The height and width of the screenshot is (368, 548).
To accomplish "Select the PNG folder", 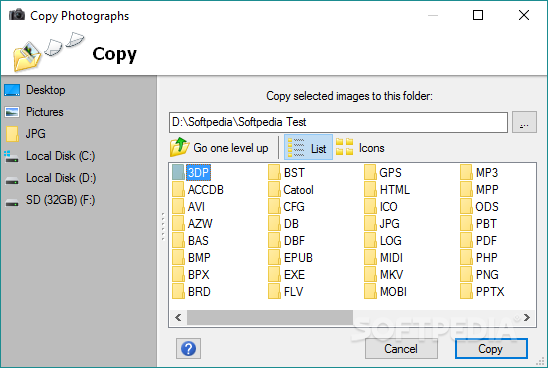I will coord(480,275).
